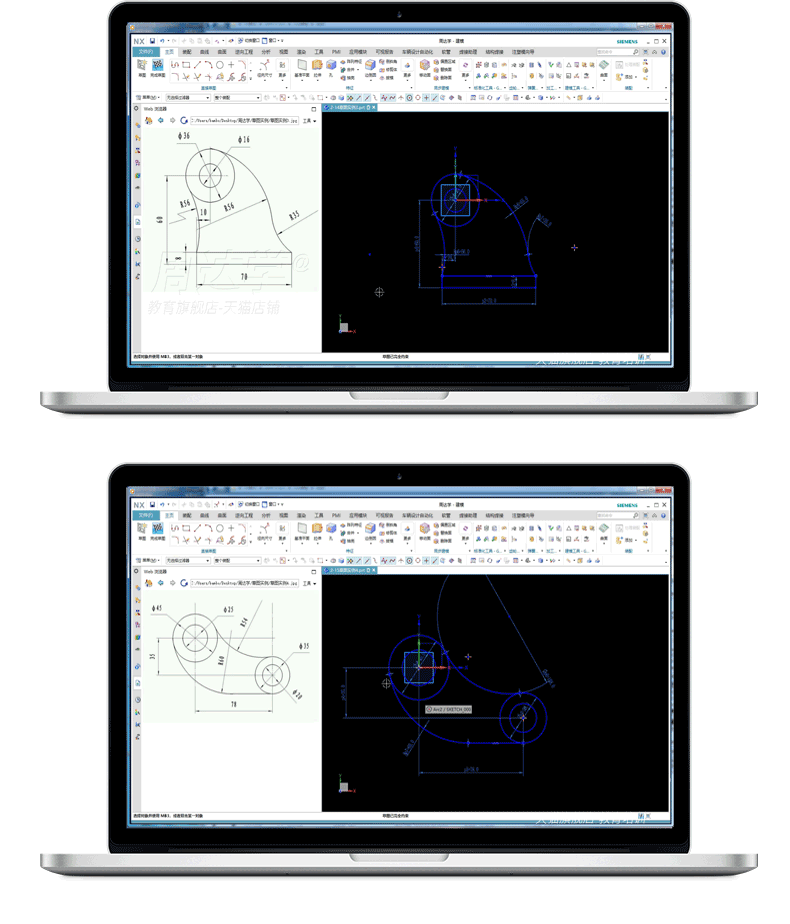Open selection filter combo box, upper NX window
Image resolution: width=790 pixels, height=924 pixels.
pyautogui.click(x=188, y=98)
